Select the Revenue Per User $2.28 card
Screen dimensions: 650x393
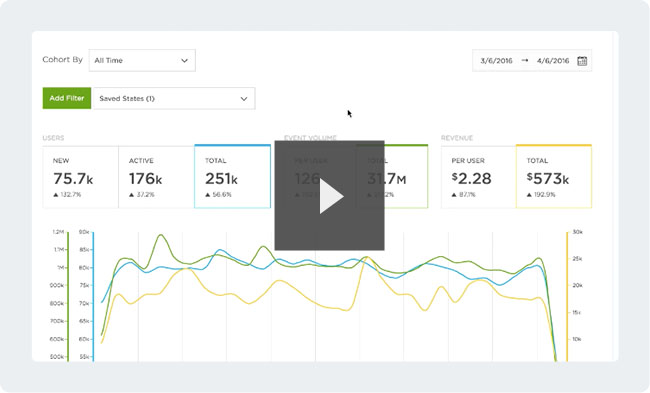(478, 177)
